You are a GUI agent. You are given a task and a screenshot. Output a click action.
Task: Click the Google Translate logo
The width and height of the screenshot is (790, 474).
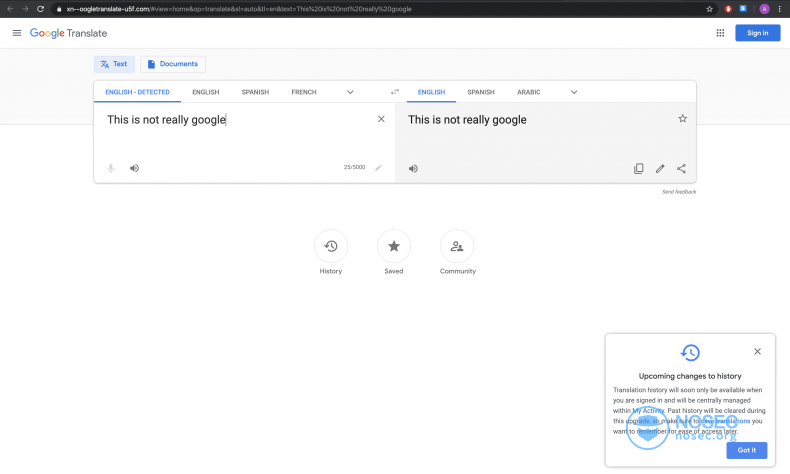pos(69,33)
